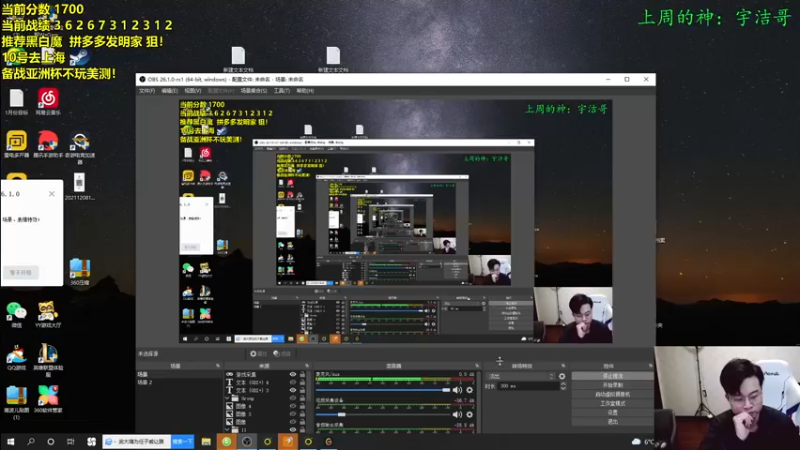Launch the yellow 雷电多开器 desktop icon
Screen dimensions: 800x450
click(x=16, y=144)
